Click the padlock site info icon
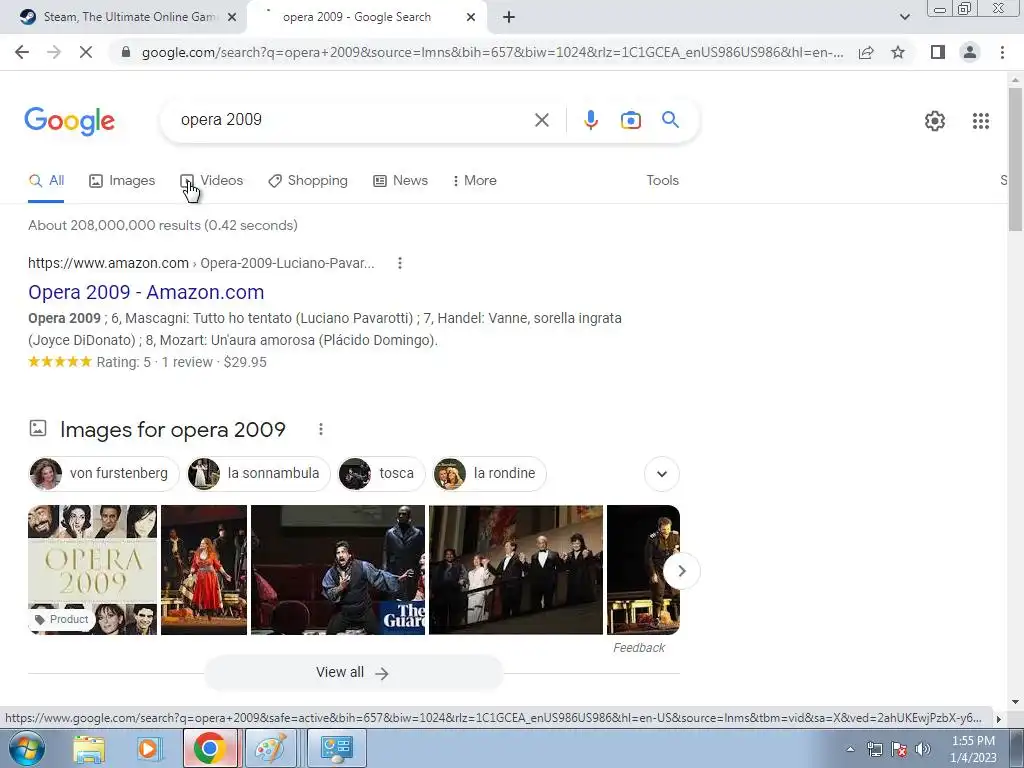Viewport: 1024px width, 768px height. (x=126, y=52)
